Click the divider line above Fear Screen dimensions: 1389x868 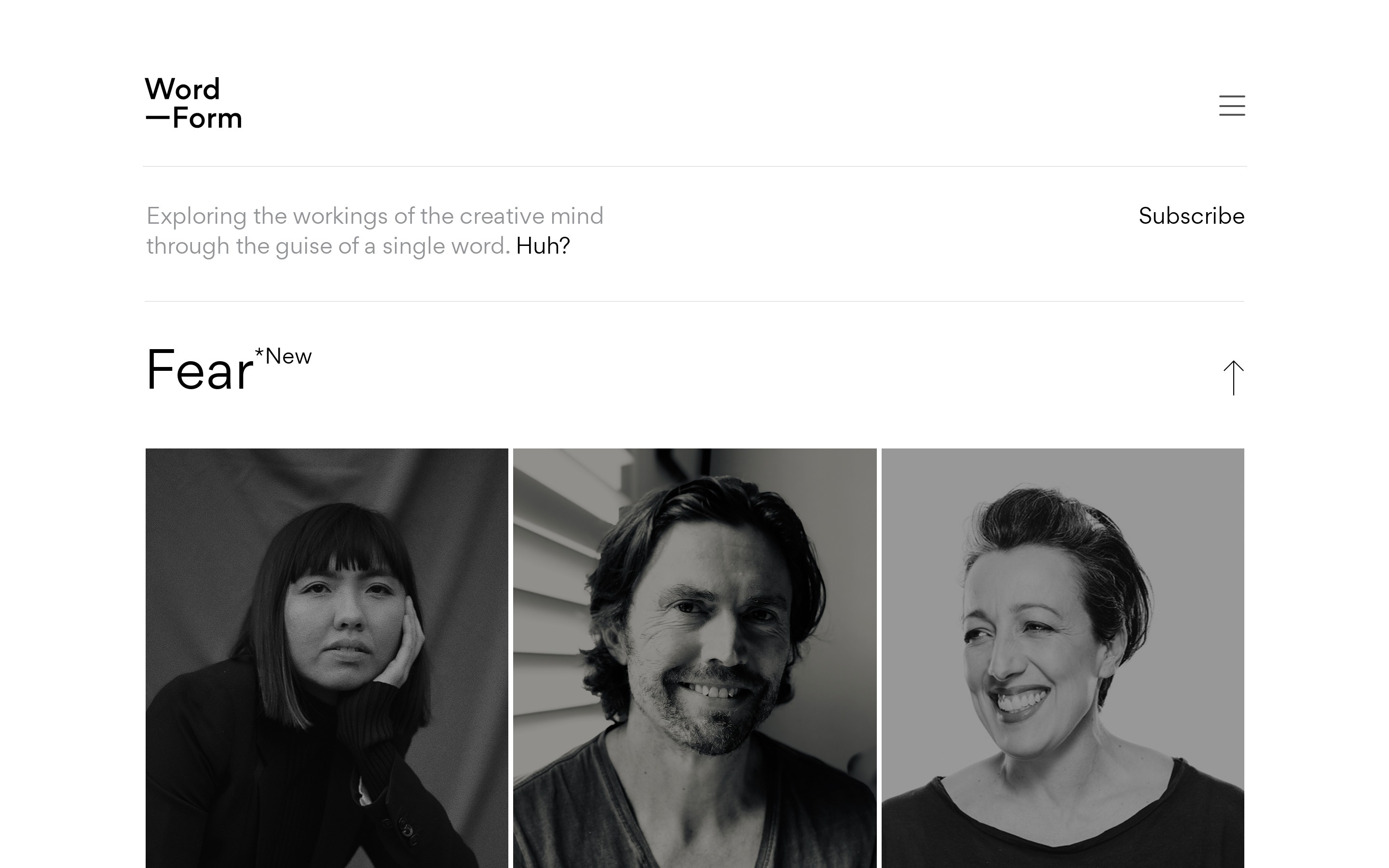[x=694, y=301]
